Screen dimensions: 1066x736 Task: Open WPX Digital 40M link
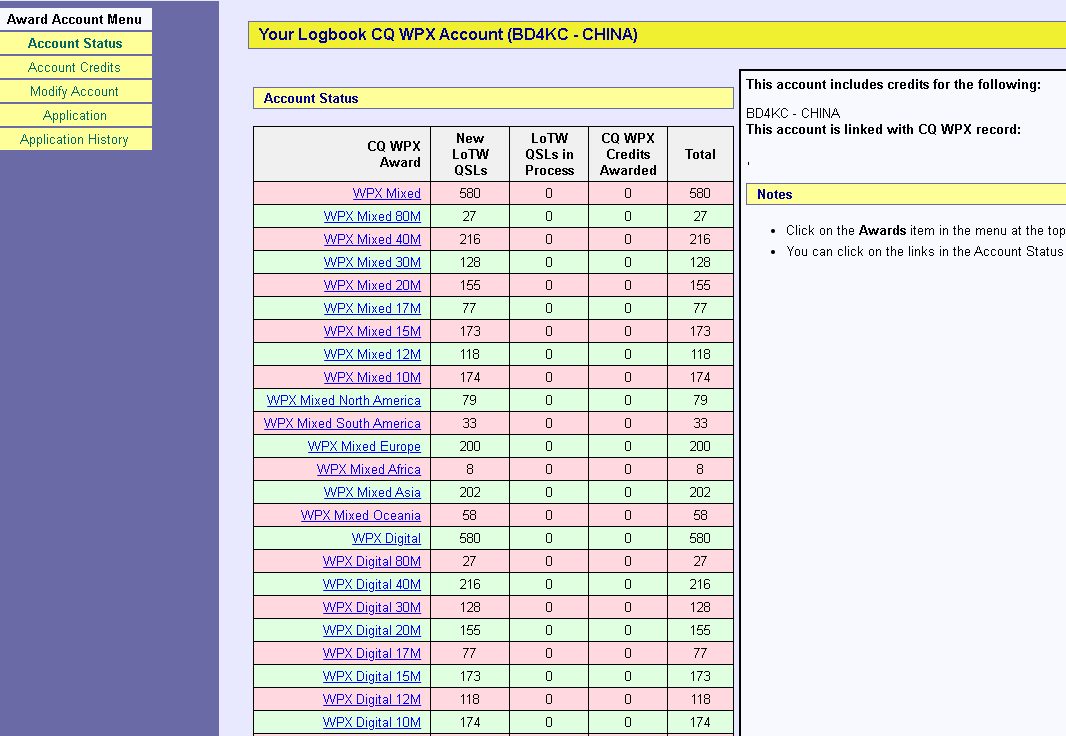click(372, 584)
